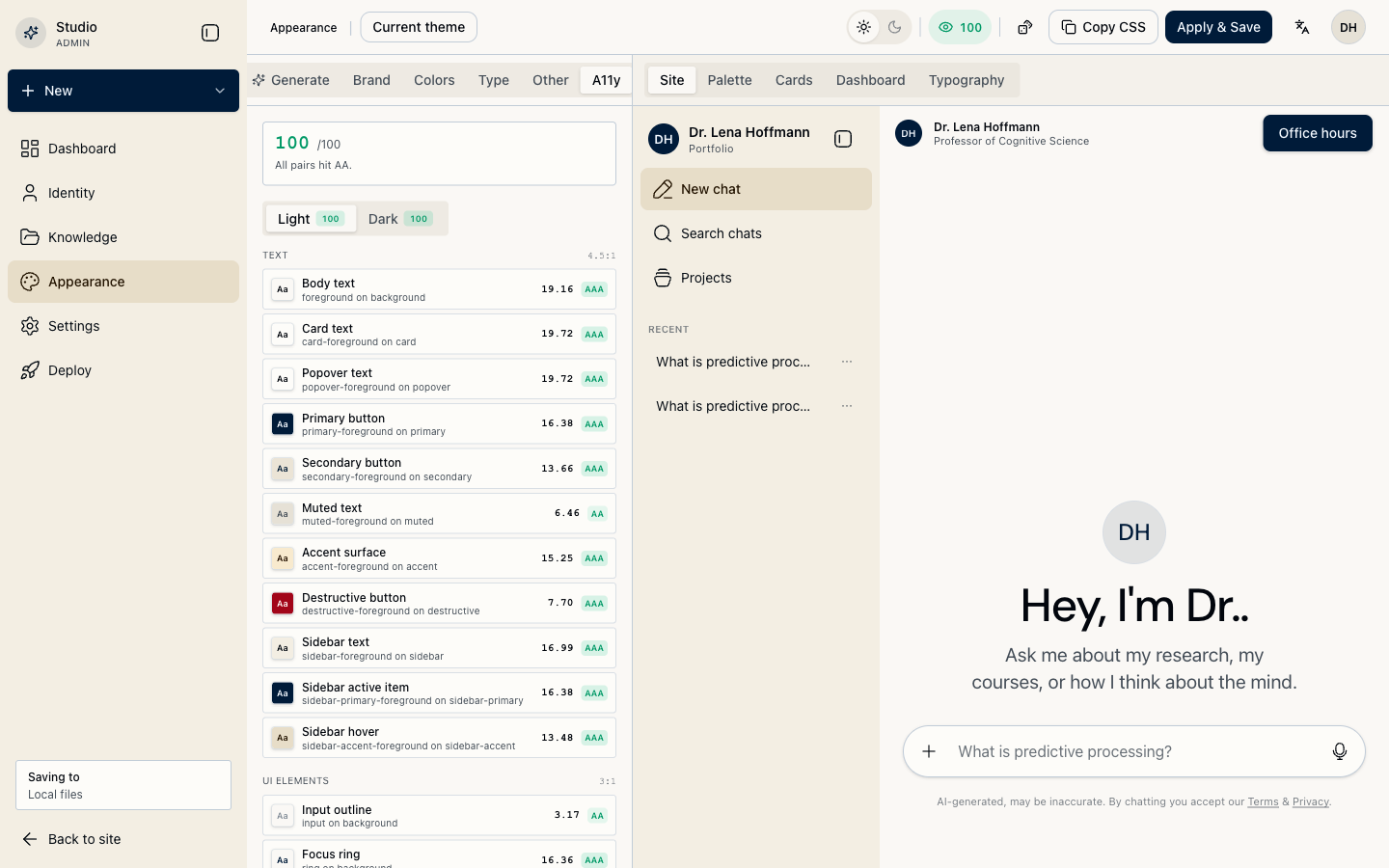Open the language translate icon

coord(1302,27)
